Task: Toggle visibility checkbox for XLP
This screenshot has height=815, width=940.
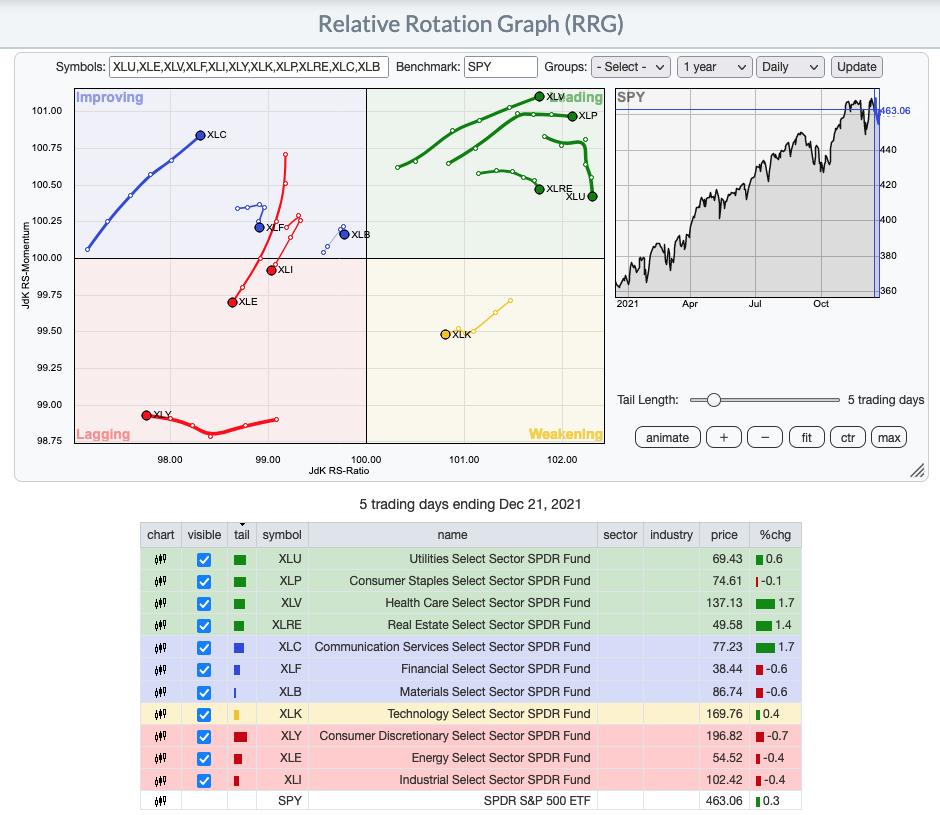Action: (204, 582)
